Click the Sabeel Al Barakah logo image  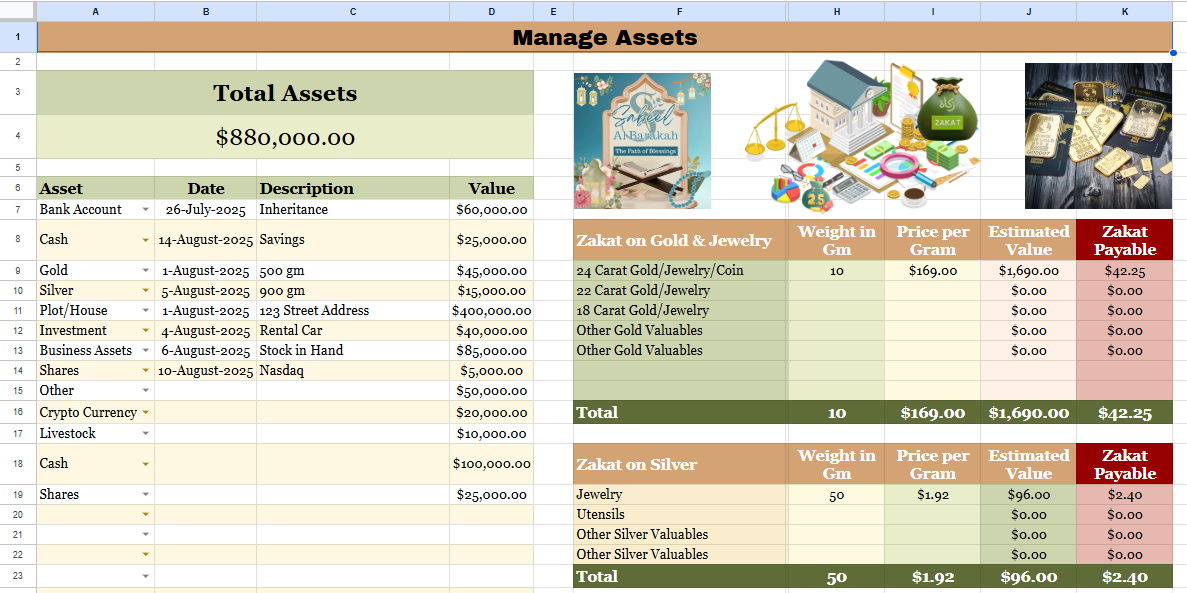coord(642,140)
